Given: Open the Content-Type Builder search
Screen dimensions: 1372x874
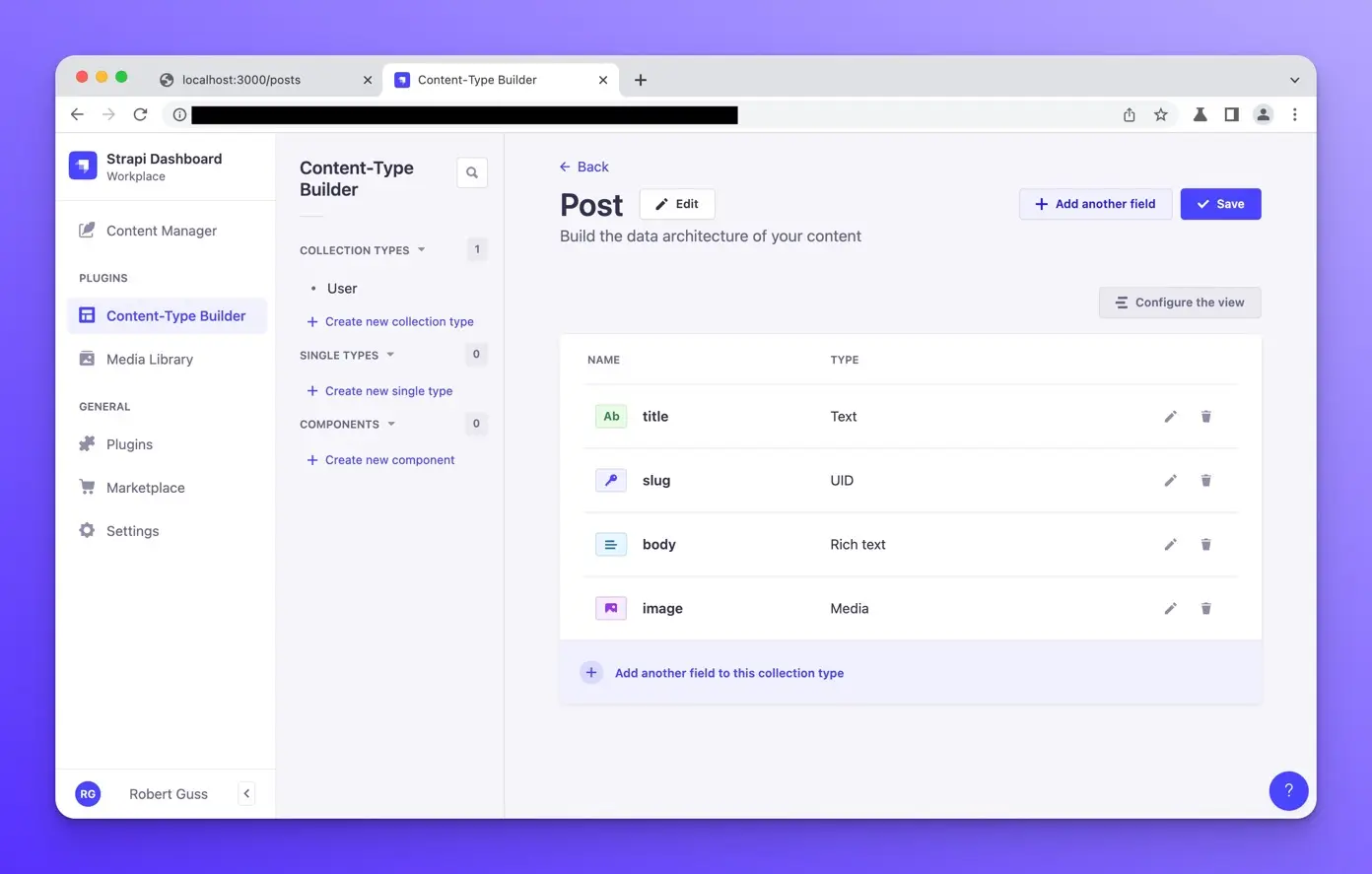Looking at the screenshot, I should (x=472, y=172).
